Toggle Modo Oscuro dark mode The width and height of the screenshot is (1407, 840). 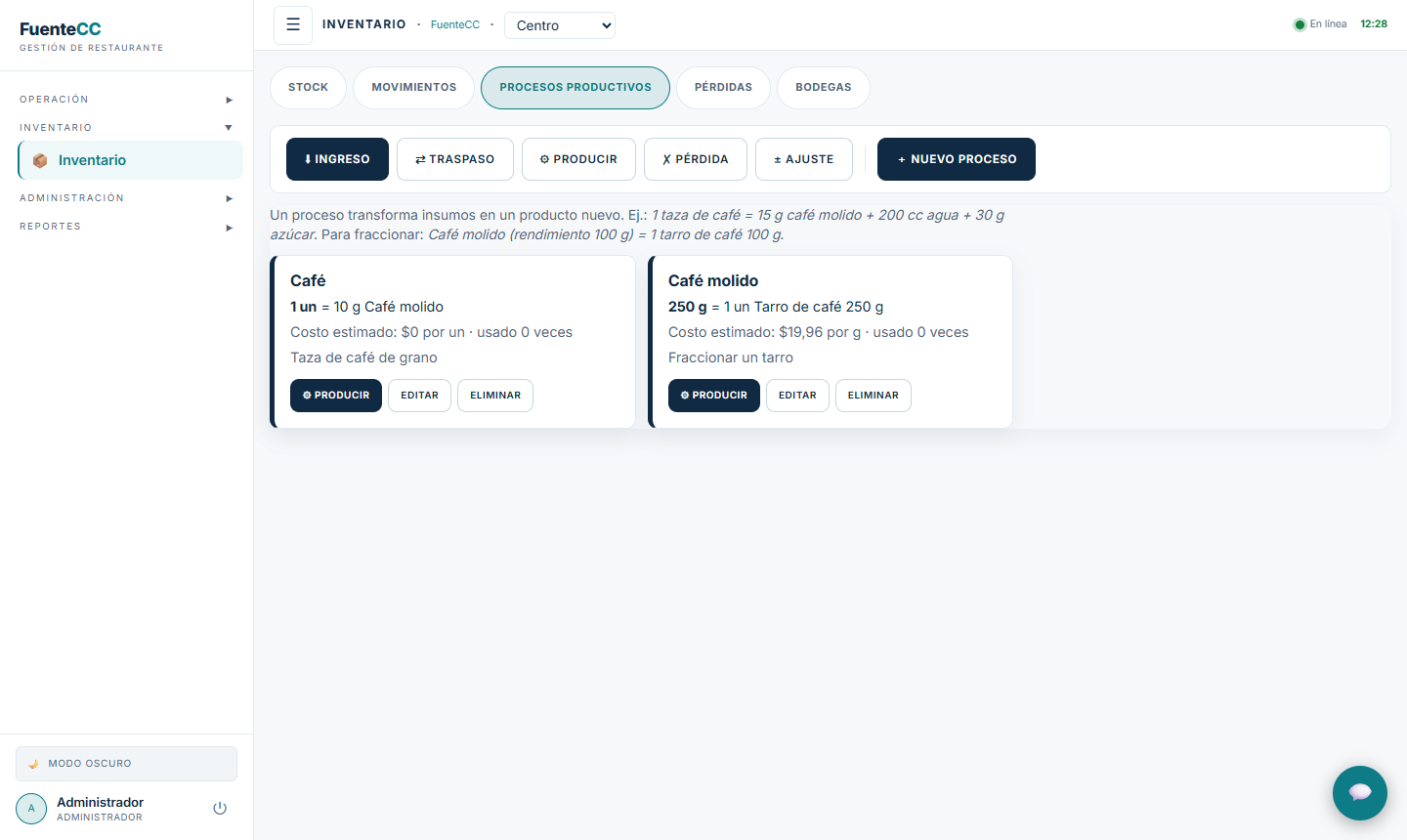126,764
